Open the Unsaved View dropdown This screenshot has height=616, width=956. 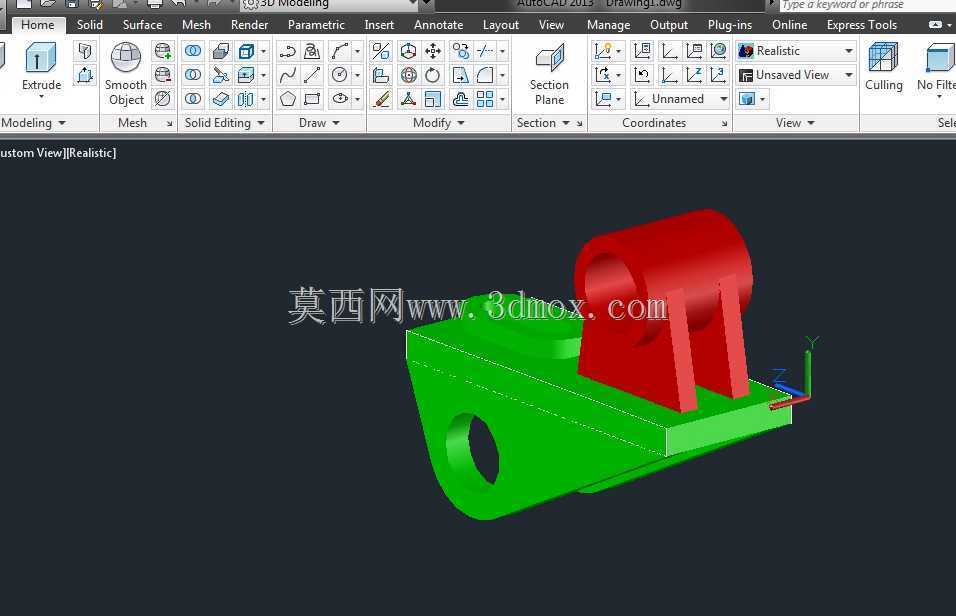click(x=796, y=75)
